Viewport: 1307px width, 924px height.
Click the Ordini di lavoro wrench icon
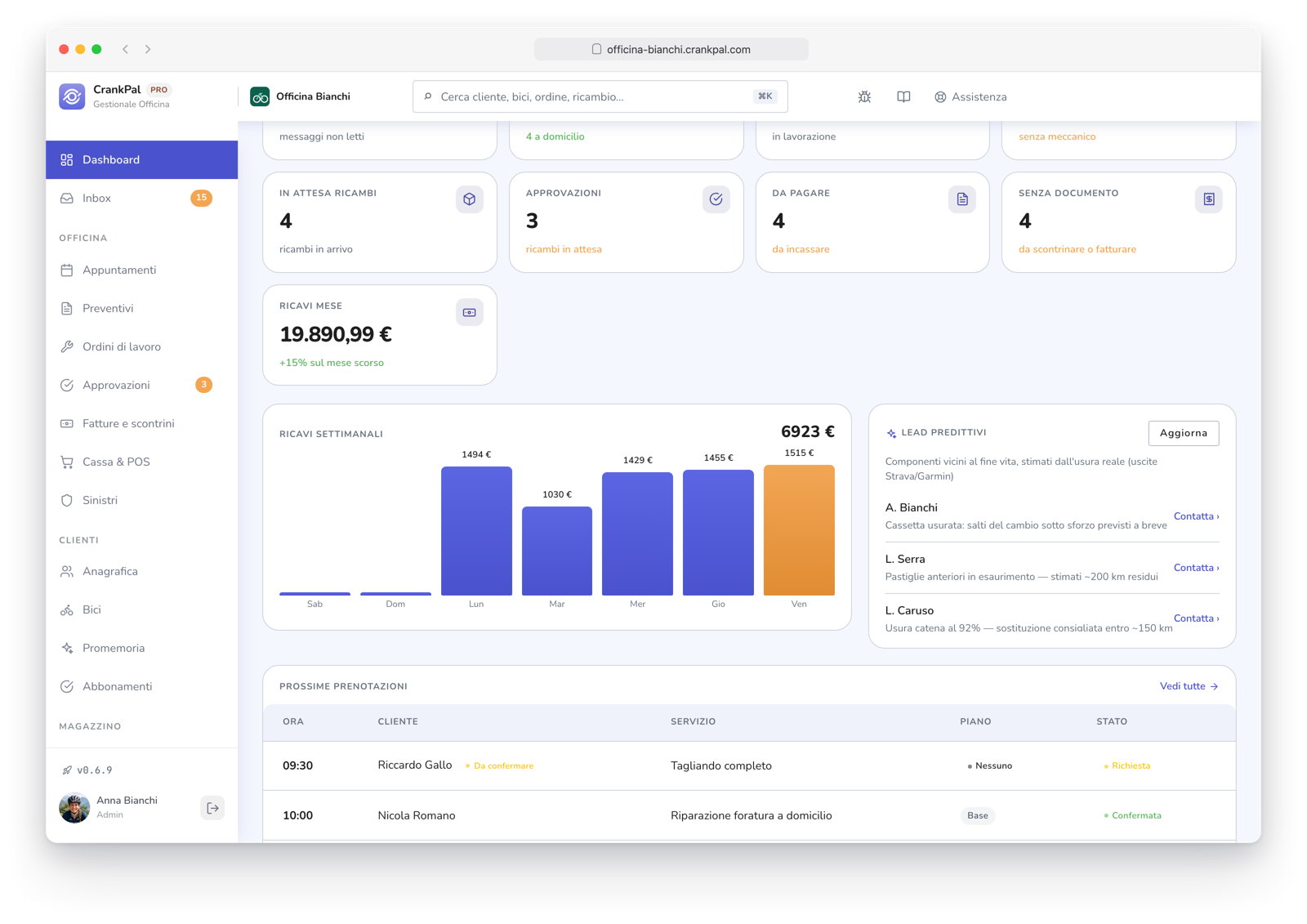[67, 346]
